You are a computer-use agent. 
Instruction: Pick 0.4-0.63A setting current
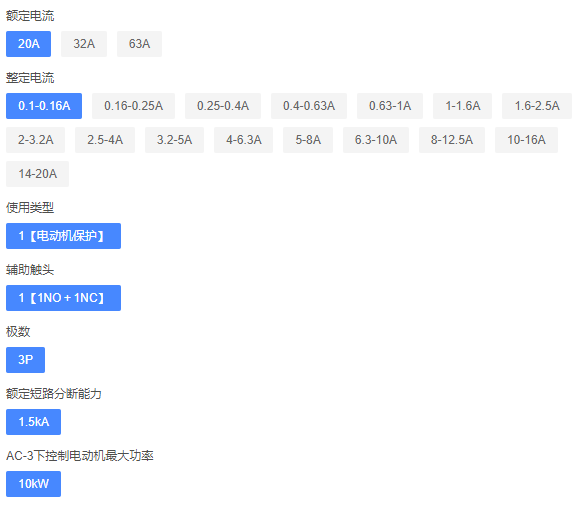coord(309,106)
